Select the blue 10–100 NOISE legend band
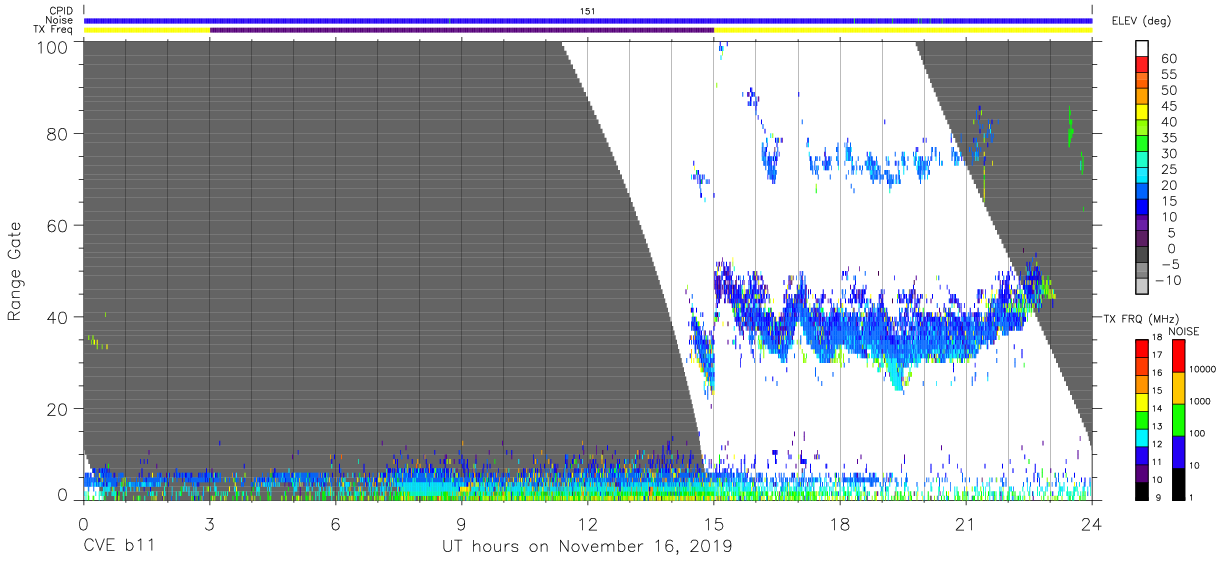The image size is (1228, 567). (x=1178, y=451)
